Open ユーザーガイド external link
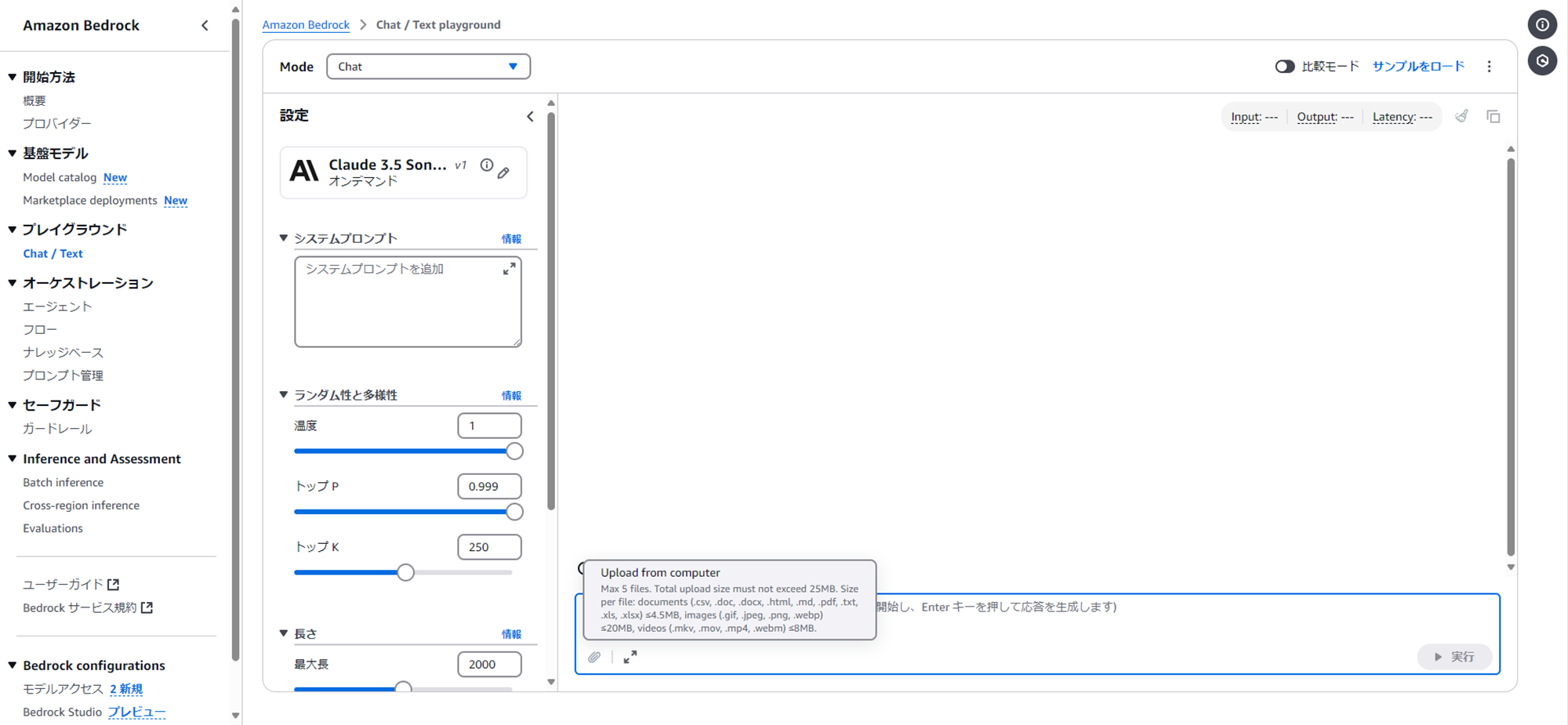The height and width of the screenshot is (725, 1568). click(x=71, y=585)
